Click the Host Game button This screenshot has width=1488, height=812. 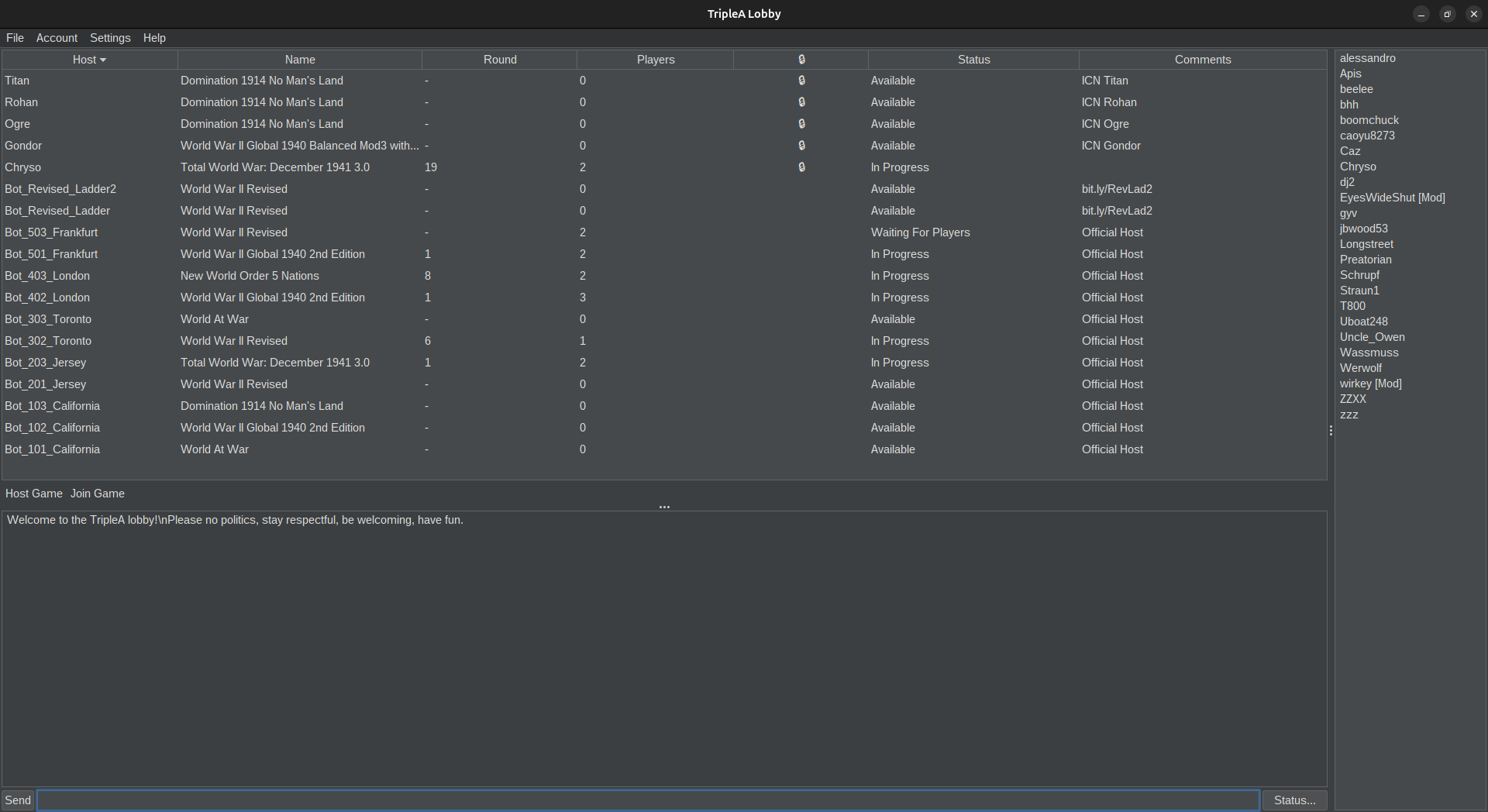coord(34,494)
